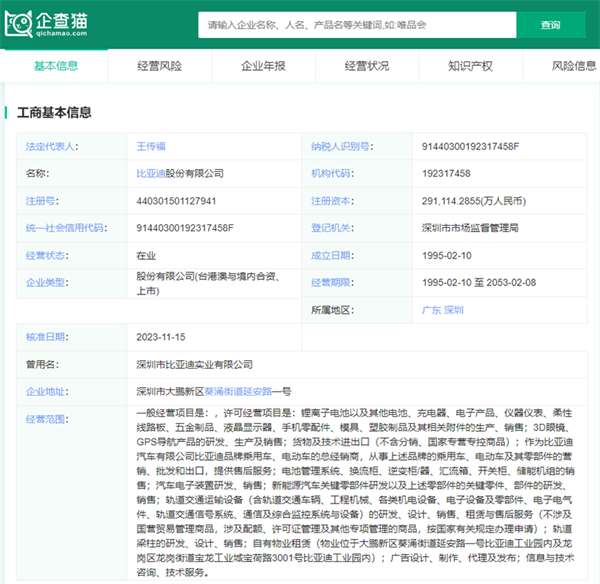
Task: Switch to the 基本信息 tab
Action: pos(56,66)
